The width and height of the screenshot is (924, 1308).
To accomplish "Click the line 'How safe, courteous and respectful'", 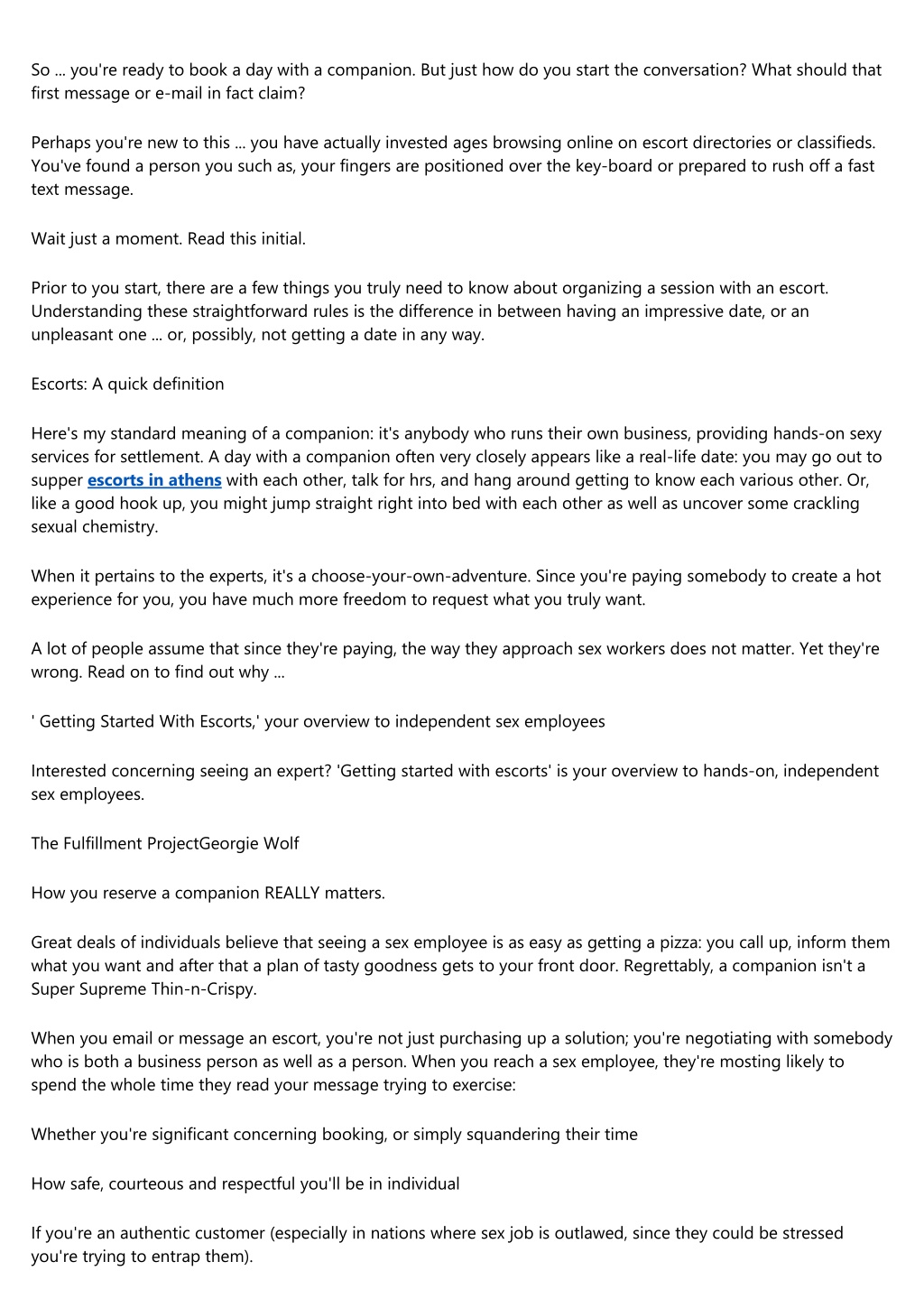I will point(245,1184).
